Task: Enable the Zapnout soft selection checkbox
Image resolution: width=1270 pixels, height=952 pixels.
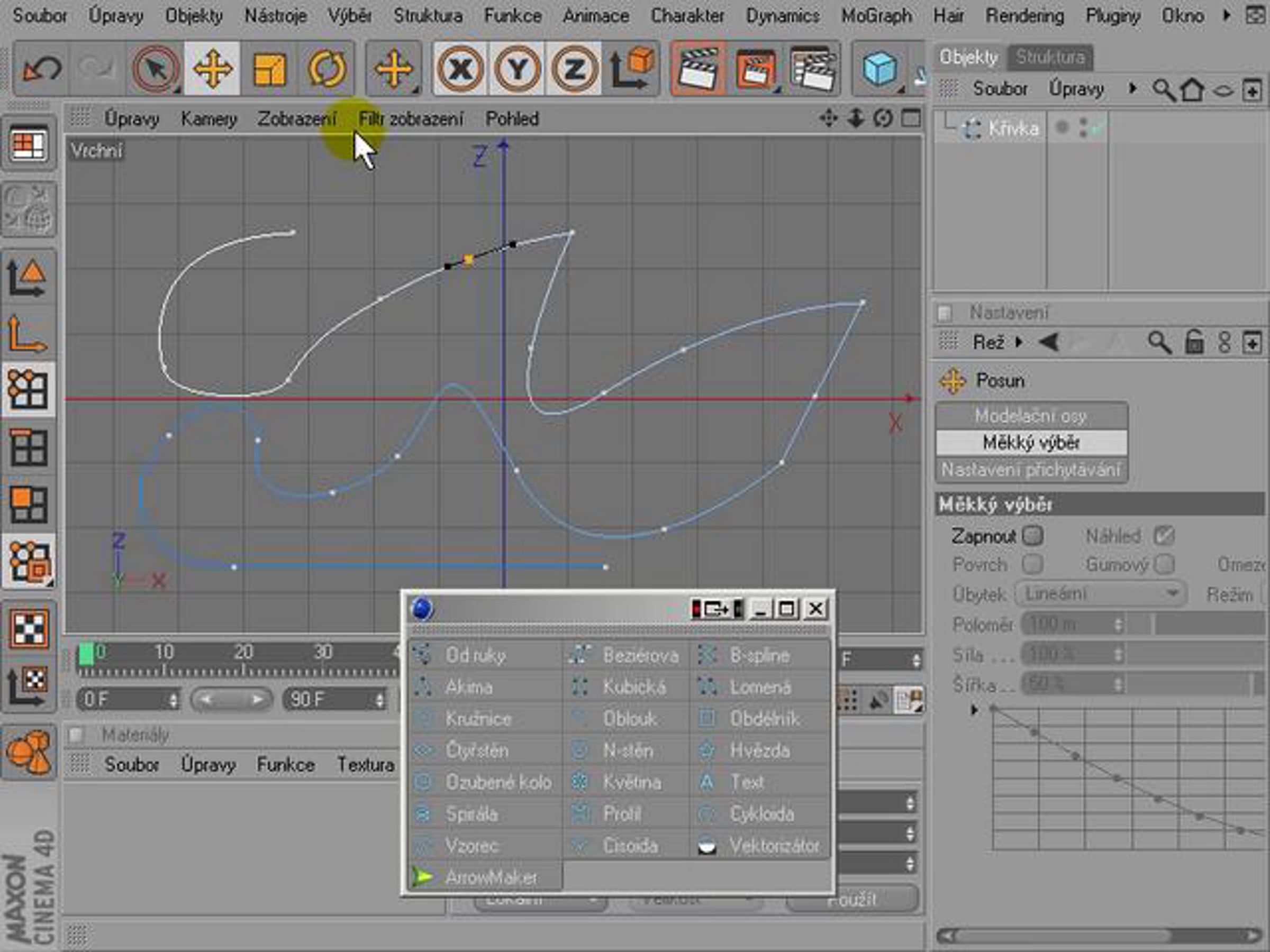Action: (1032, 536)
